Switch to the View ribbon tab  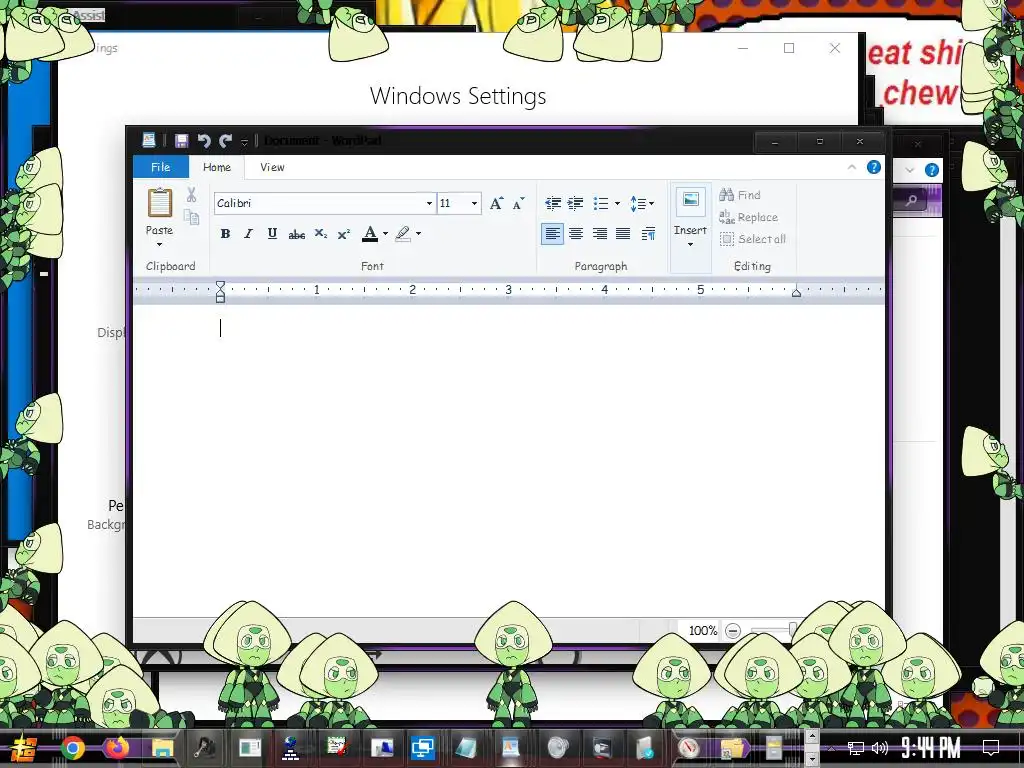(272, 167)
